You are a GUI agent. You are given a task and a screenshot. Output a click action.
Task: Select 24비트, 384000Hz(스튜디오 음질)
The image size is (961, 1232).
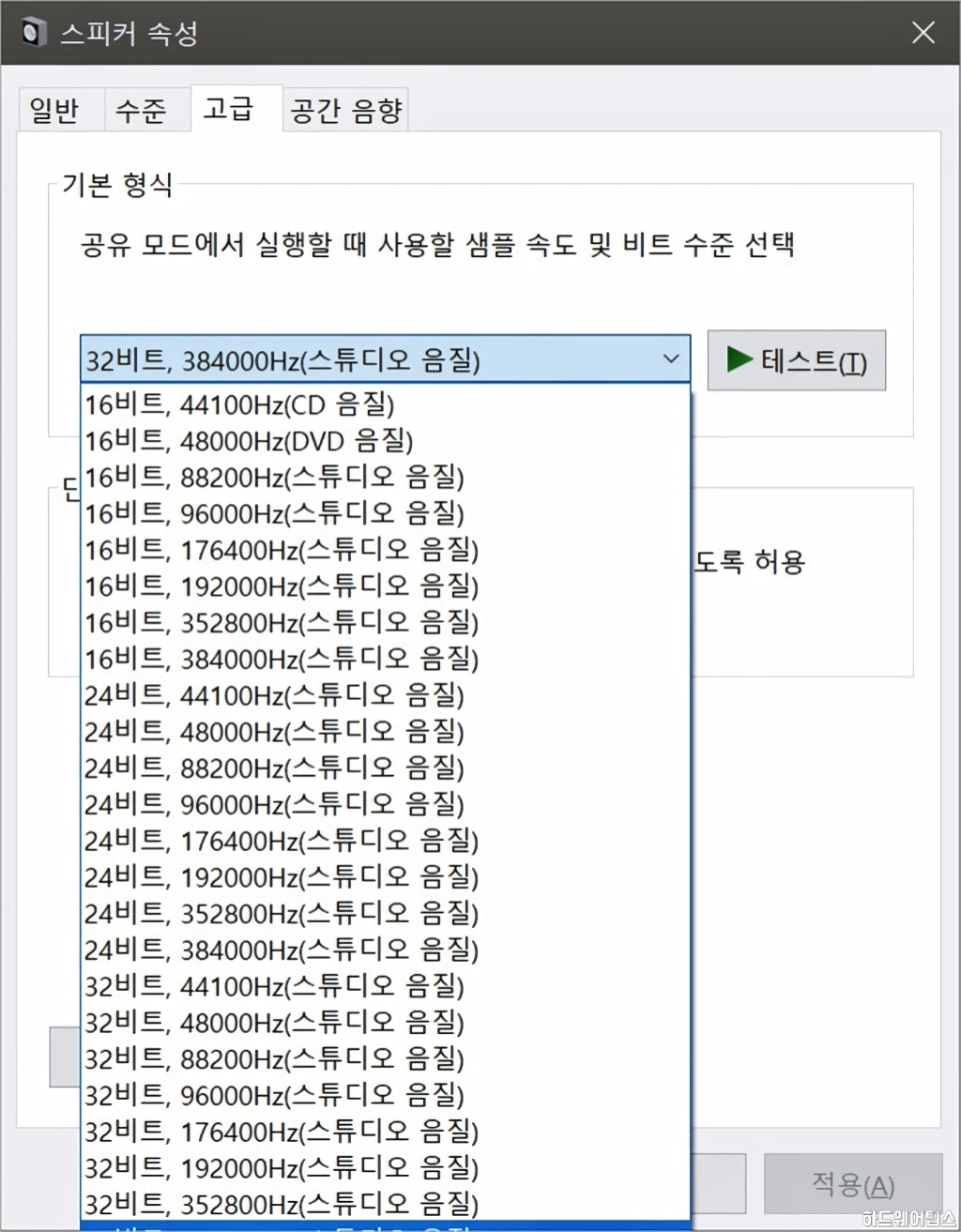pyautogui.click(x=386, y=950)
